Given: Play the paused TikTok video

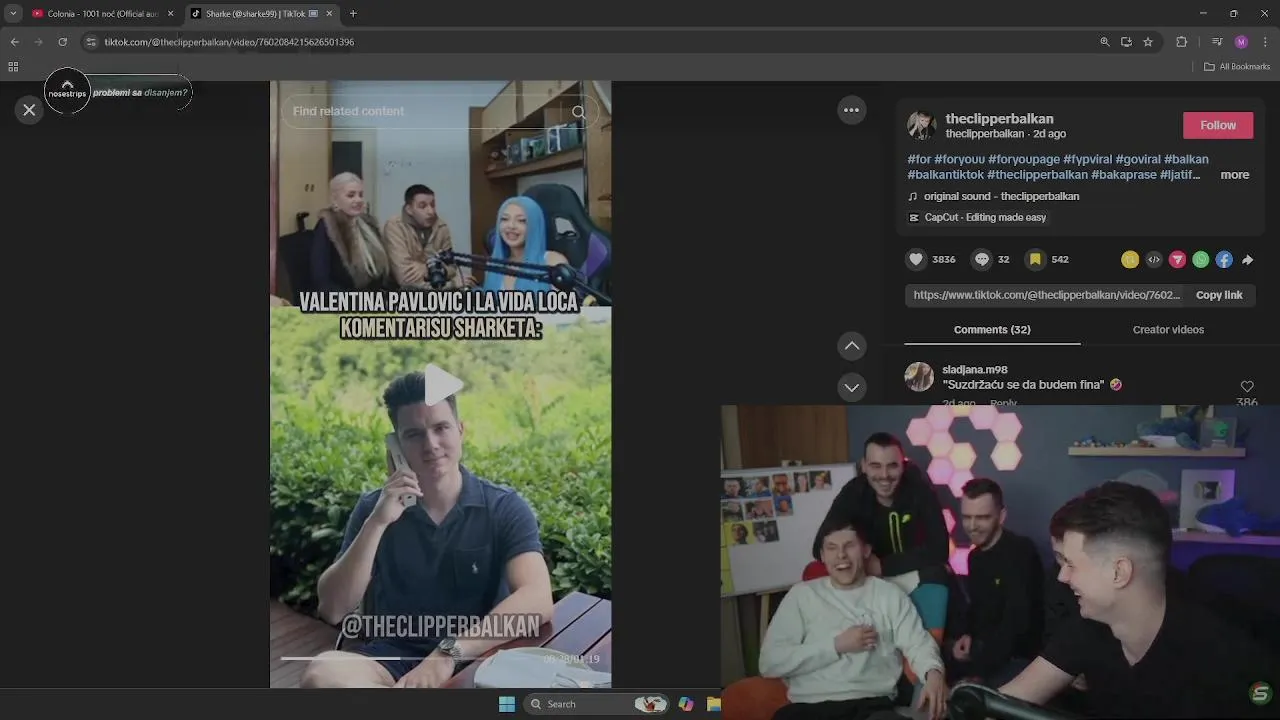Looking at the screenshot, I should pos(441,384).
